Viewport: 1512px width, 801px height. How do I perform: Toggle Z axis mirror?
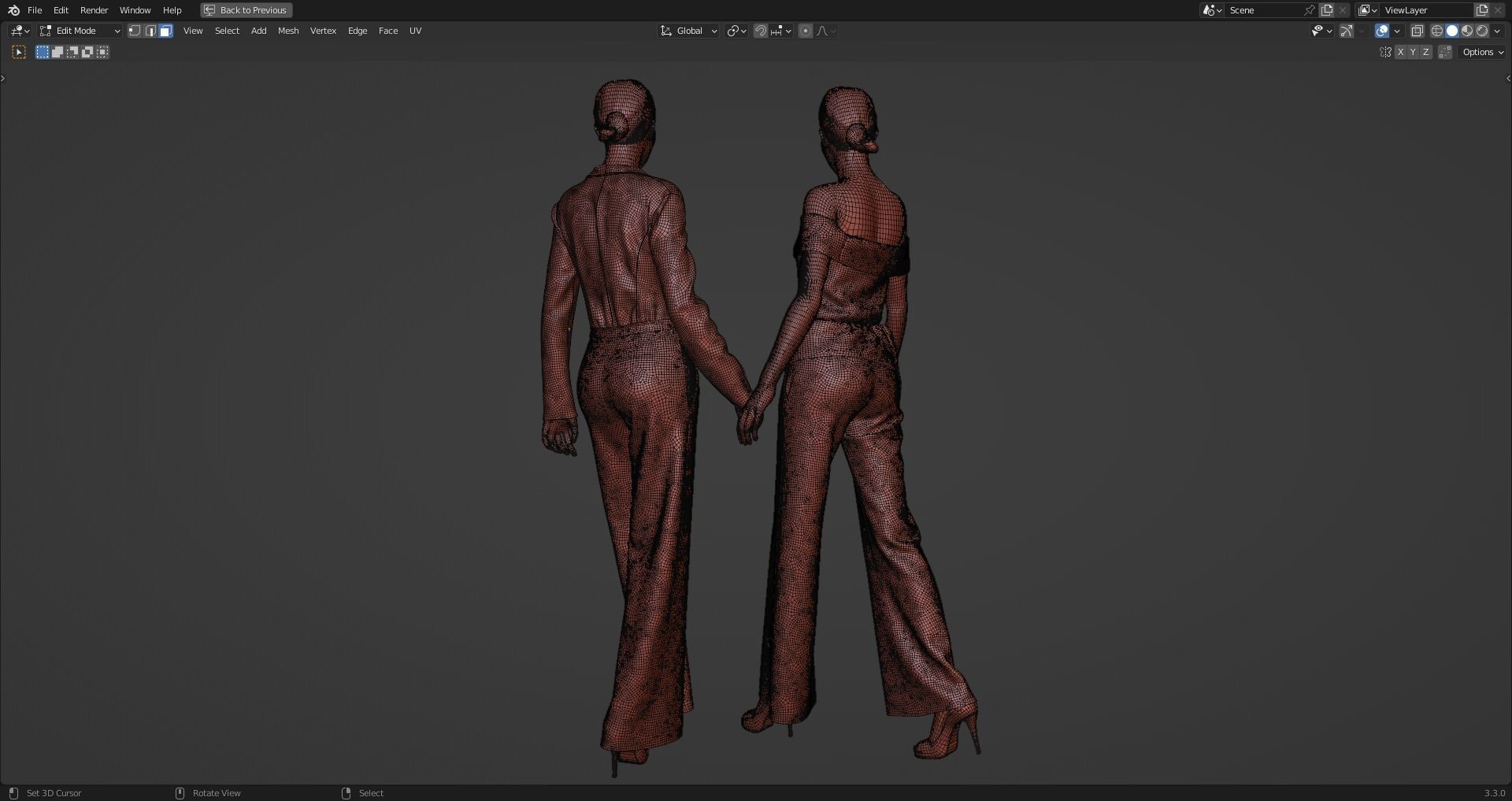[1425, 52]
